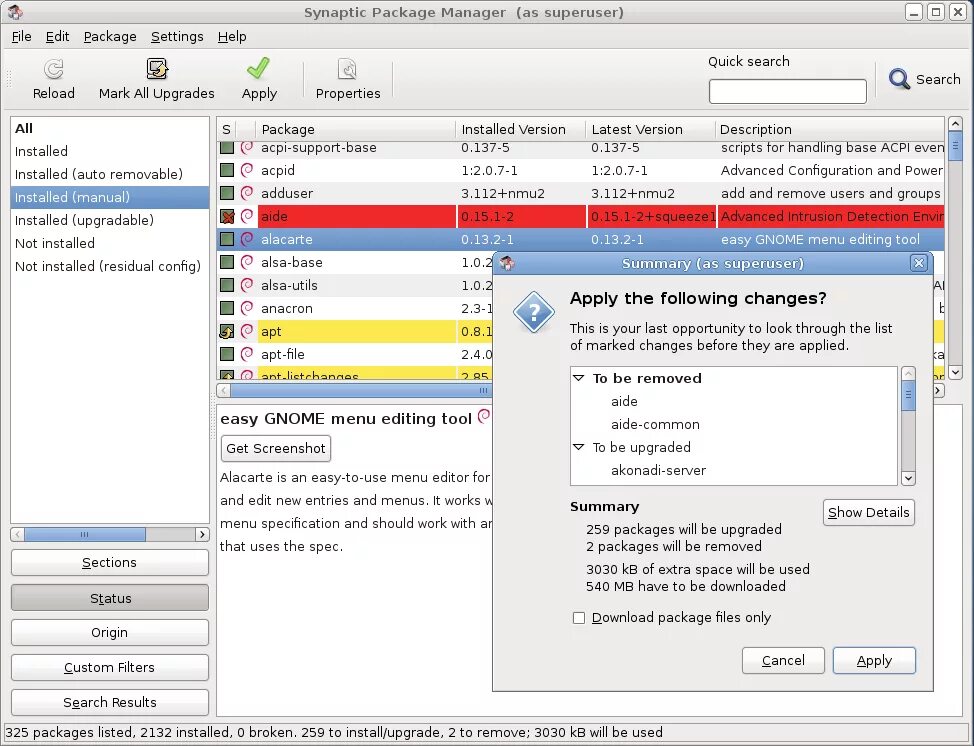The height and width of the screenshot is (746, 974).
Task: Click Mark All Upgrades toolbar icon
Action: (x=157, y=69)
